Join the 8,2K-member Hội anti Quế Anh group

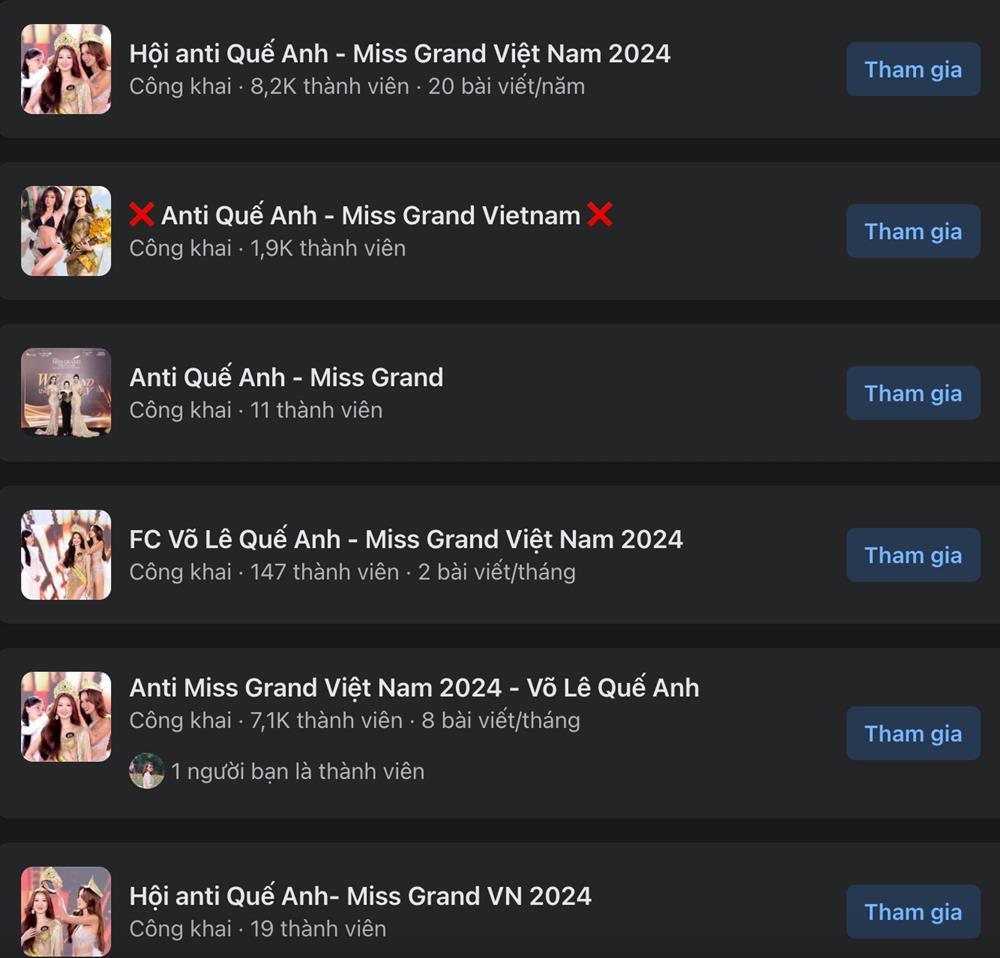coord(913,70)
